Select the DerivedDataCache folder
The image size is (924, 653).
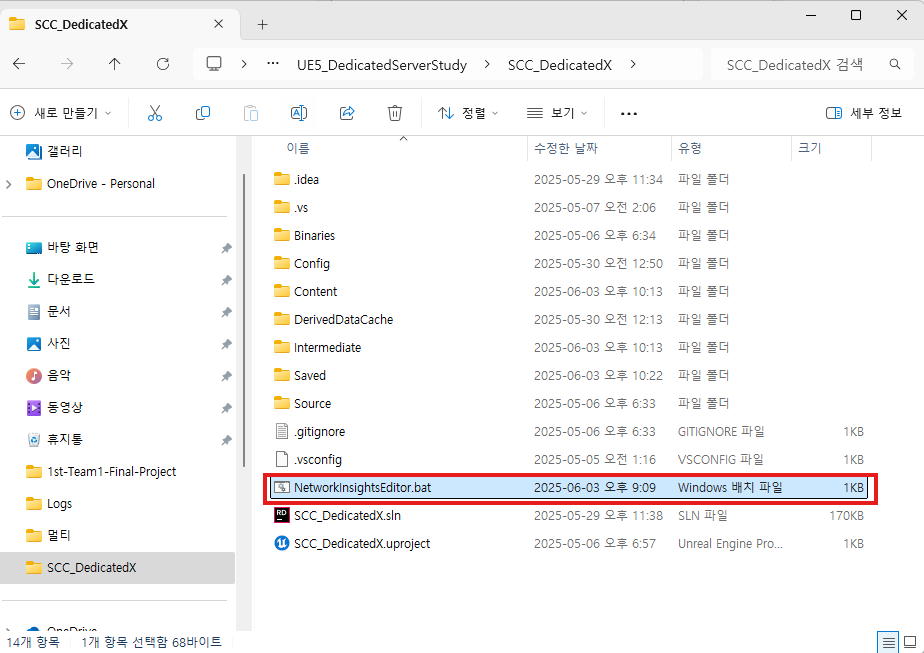[x=569, y=319]
